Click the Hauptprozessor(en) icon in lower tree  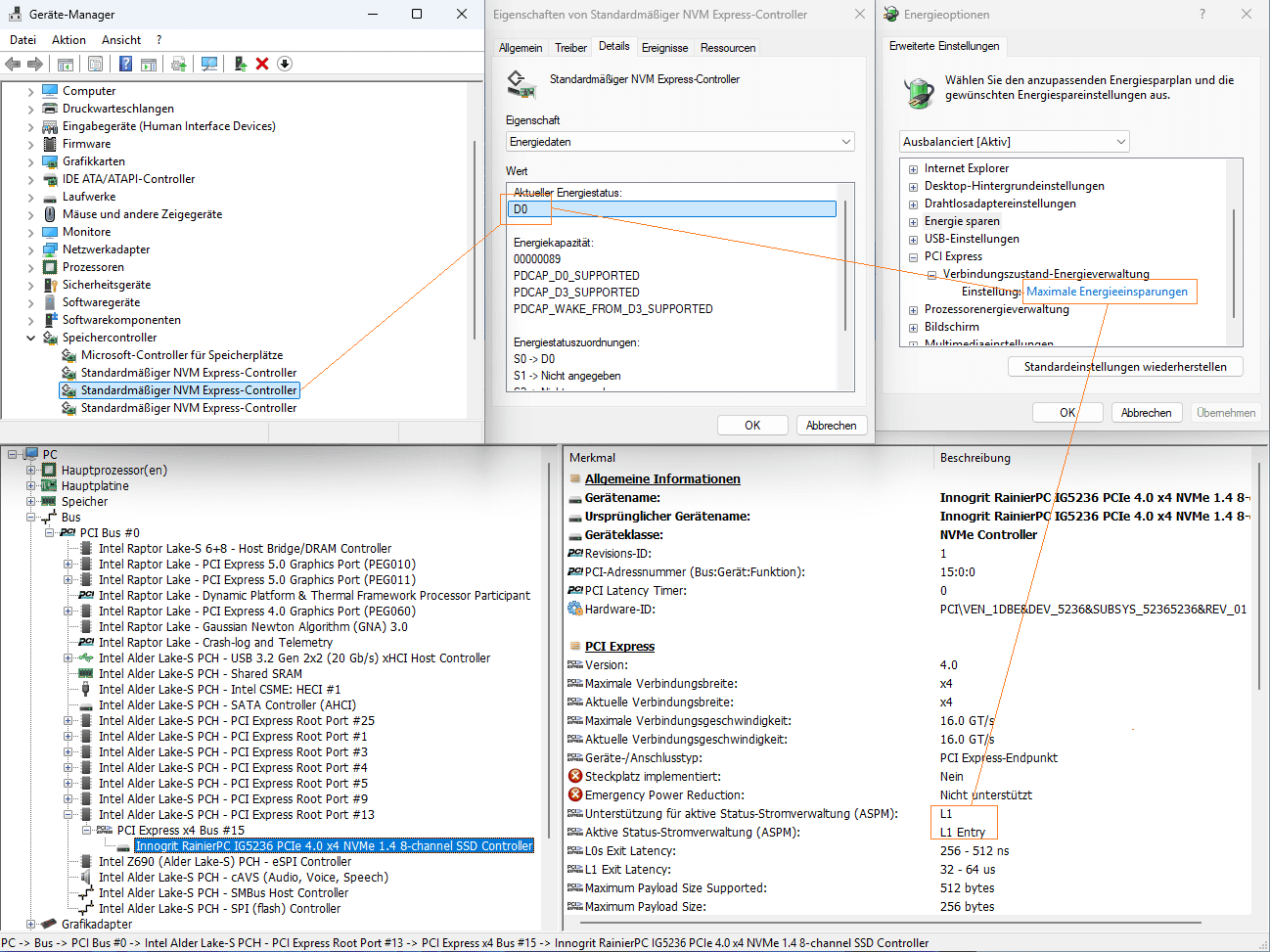(x=49, y=470)
